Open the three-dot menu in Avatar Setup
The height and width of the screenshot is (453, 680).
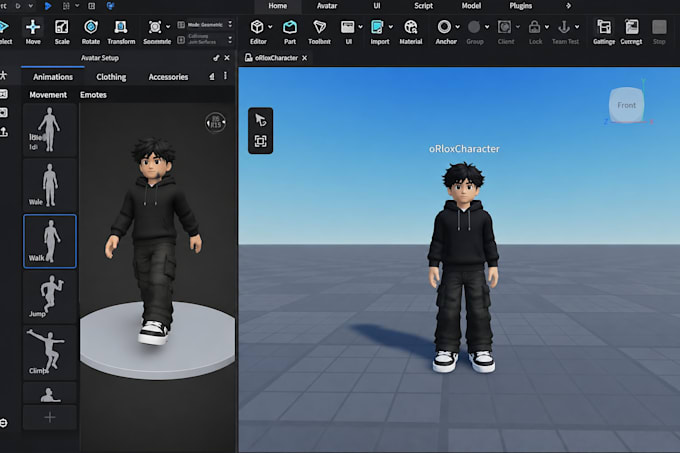click(x=225, y=76)
